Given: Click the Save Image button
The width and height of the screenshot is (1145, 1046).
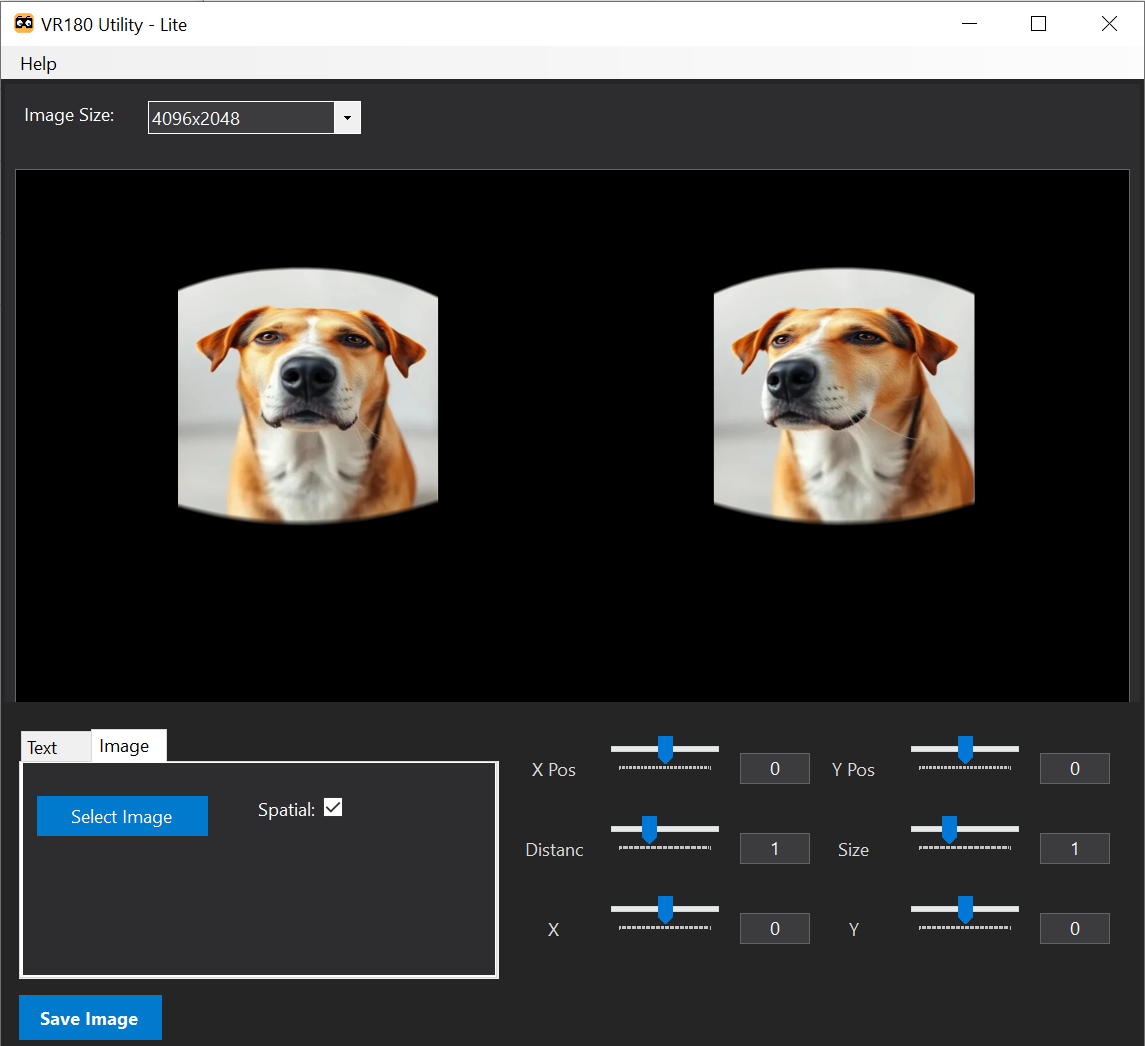Looking at the screenshot, I should pos(90,1018).
